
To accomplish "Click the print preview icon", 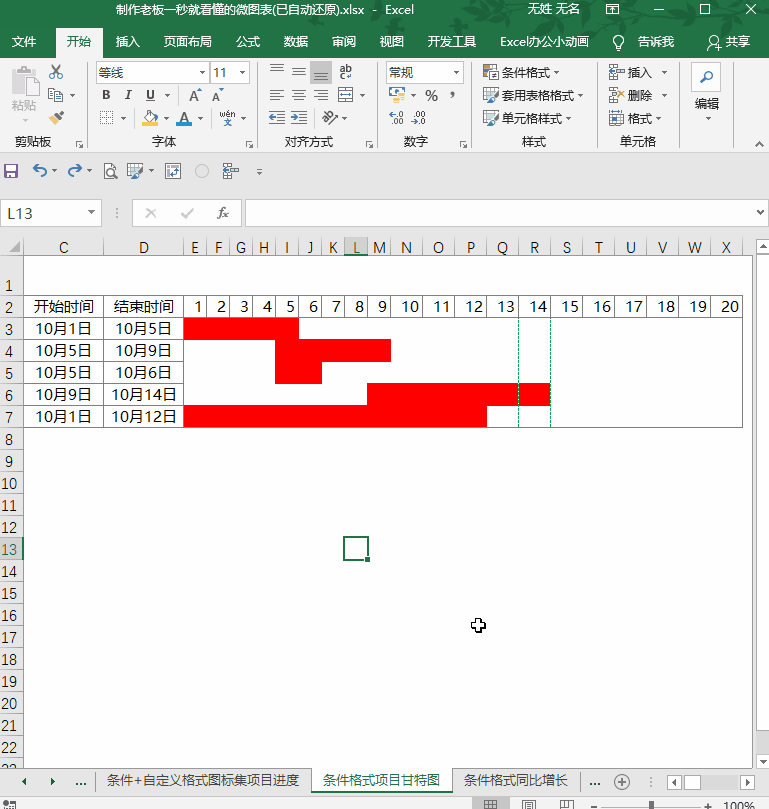I will [x=110, y=171].
